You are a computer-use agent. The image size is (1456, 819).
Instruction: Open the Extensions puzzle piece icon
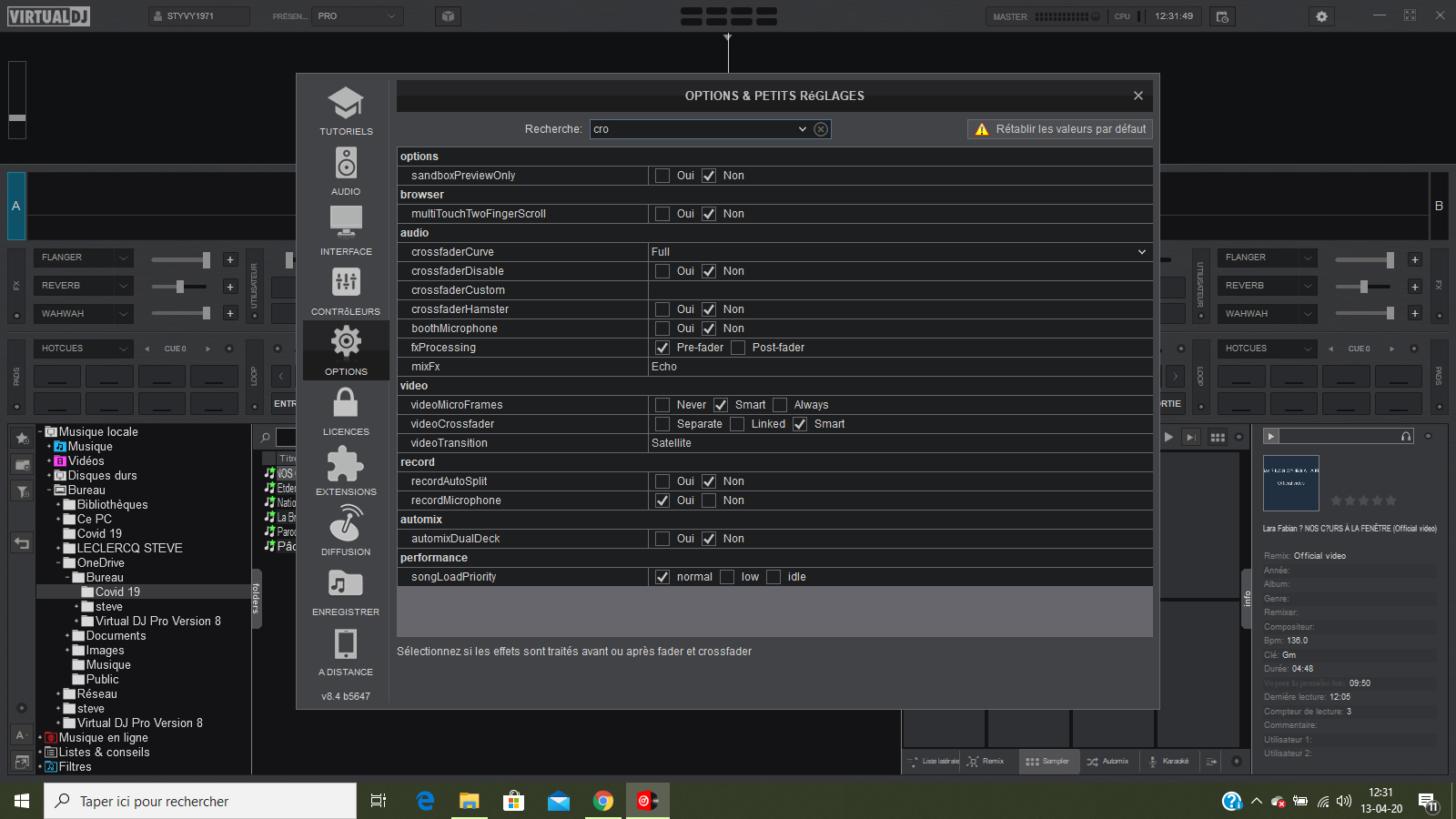pyautogui.click(x=346, y=464)
